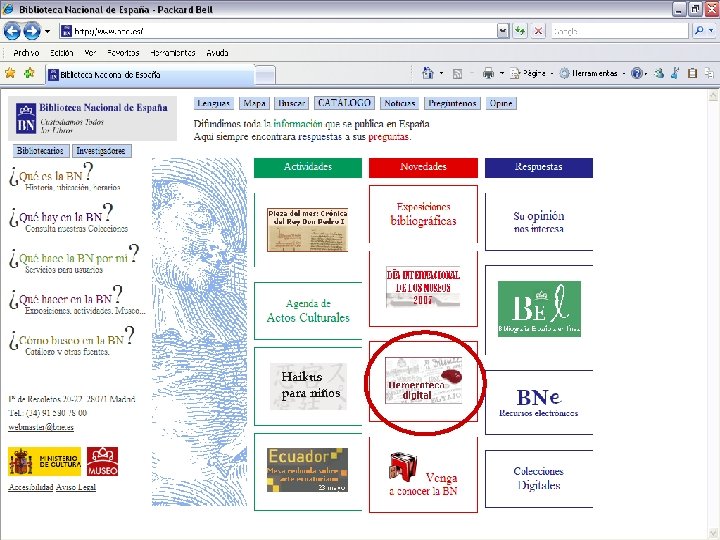Open the Archivo menu
Screen dimensions: 720x540
point(26,53)
